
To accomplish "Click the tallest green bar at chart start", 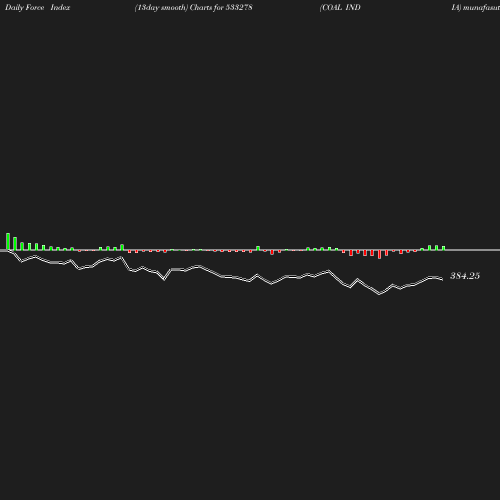I will [8, 241].
